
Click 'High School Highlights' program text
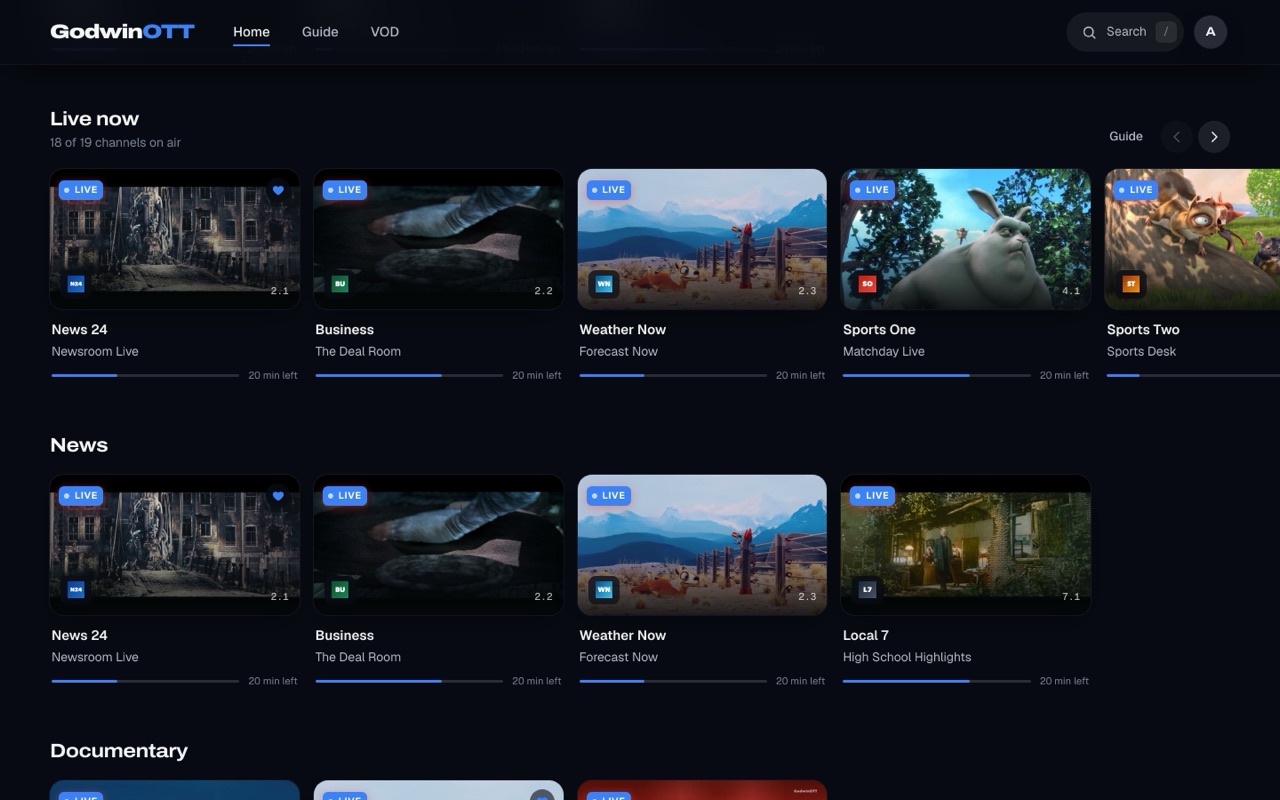coord(907,658)
